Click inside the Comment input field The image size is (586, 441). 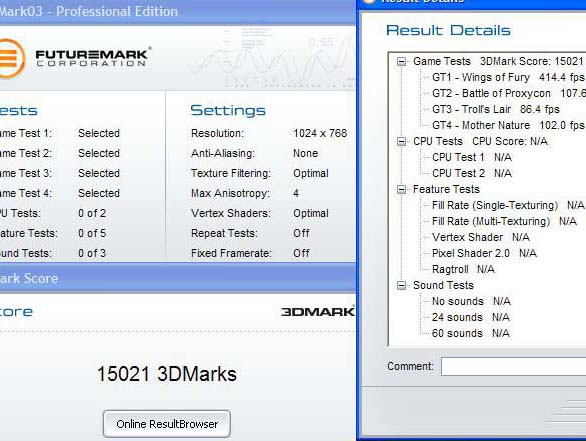pyautogui.click(x=513, y=367)
